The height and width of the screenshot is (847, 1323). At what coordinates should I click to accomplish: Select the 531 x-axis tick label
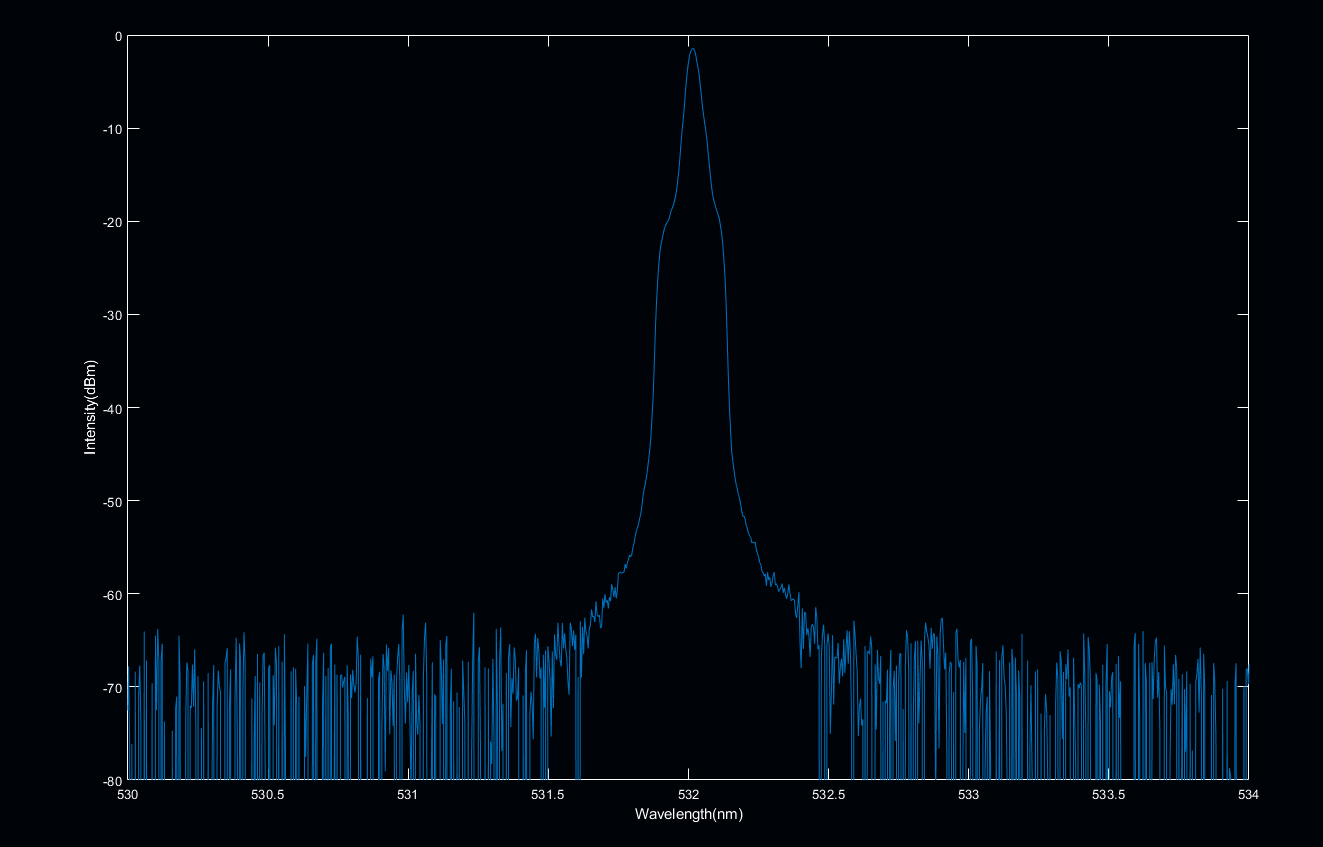point(408,795)
